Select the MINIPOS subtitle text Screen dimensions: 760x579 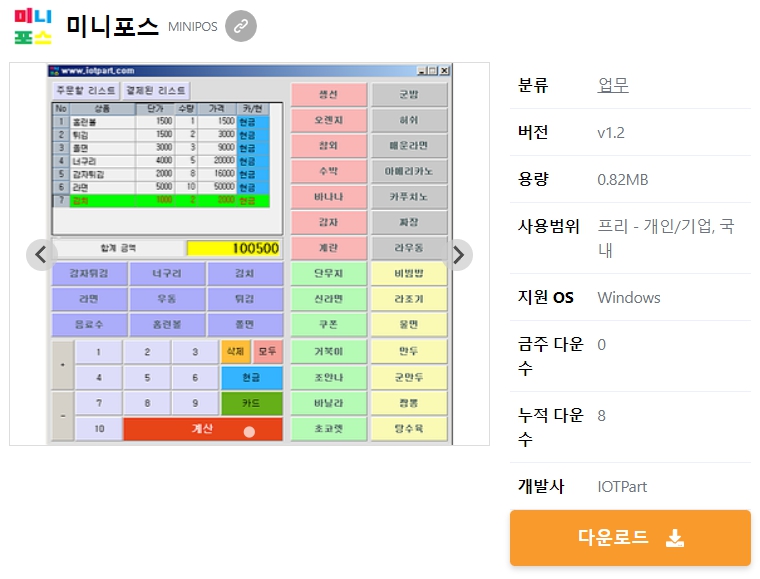click(192, 27)
